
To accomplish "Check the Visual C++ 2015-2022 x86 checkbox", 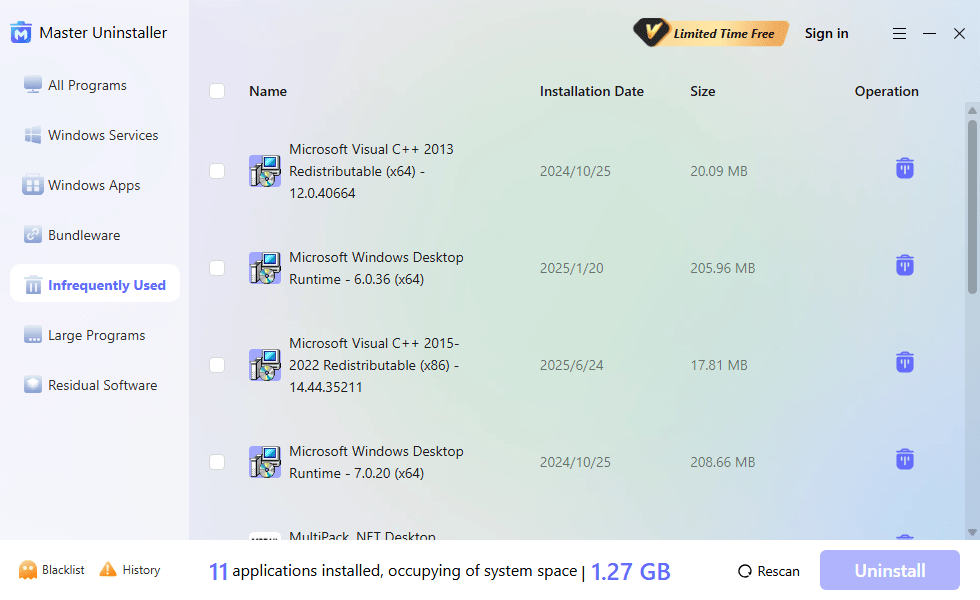I will [217, 365].
